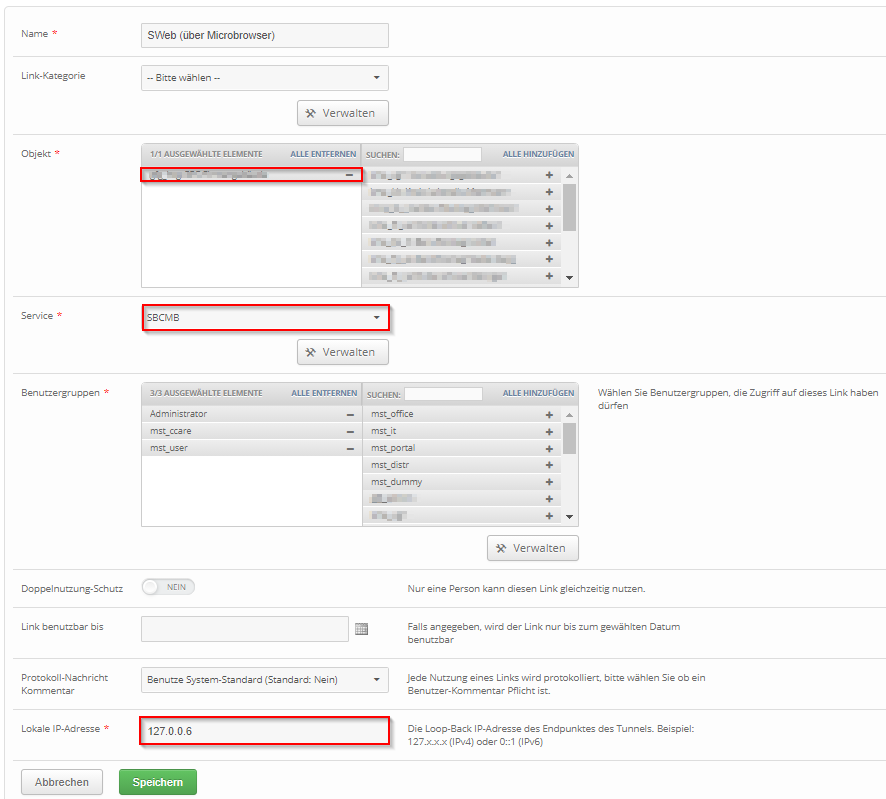Screen dimensions: 886x799
Task: Focus the Lokale IP-Adresse input field
Action: (x=264, y=731)
